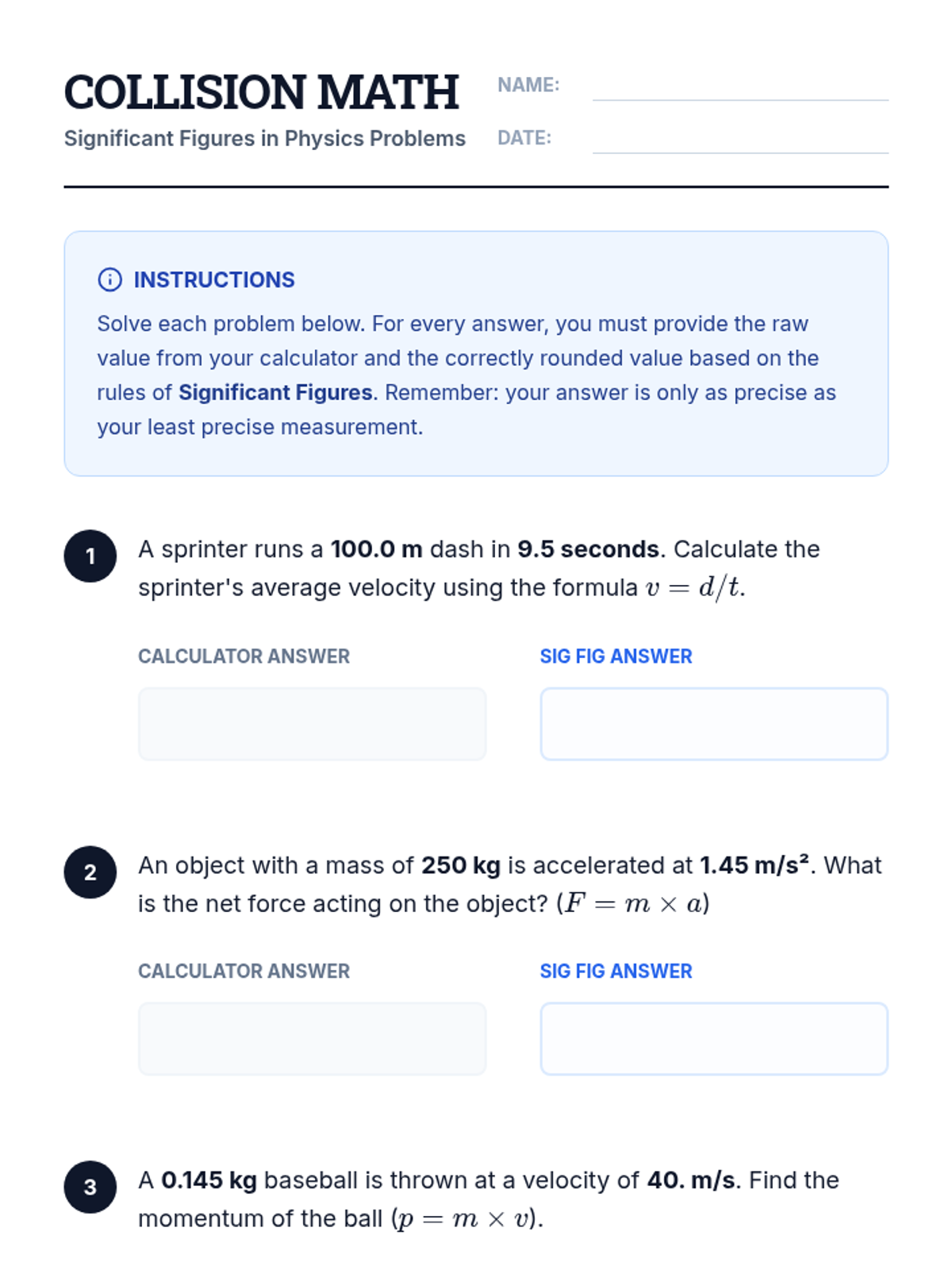Click the Significant Figures in Physics Problems subtitle
The width and height of the screenshot is (952, 1270).
pyautogui.click(x=264, y=138)
